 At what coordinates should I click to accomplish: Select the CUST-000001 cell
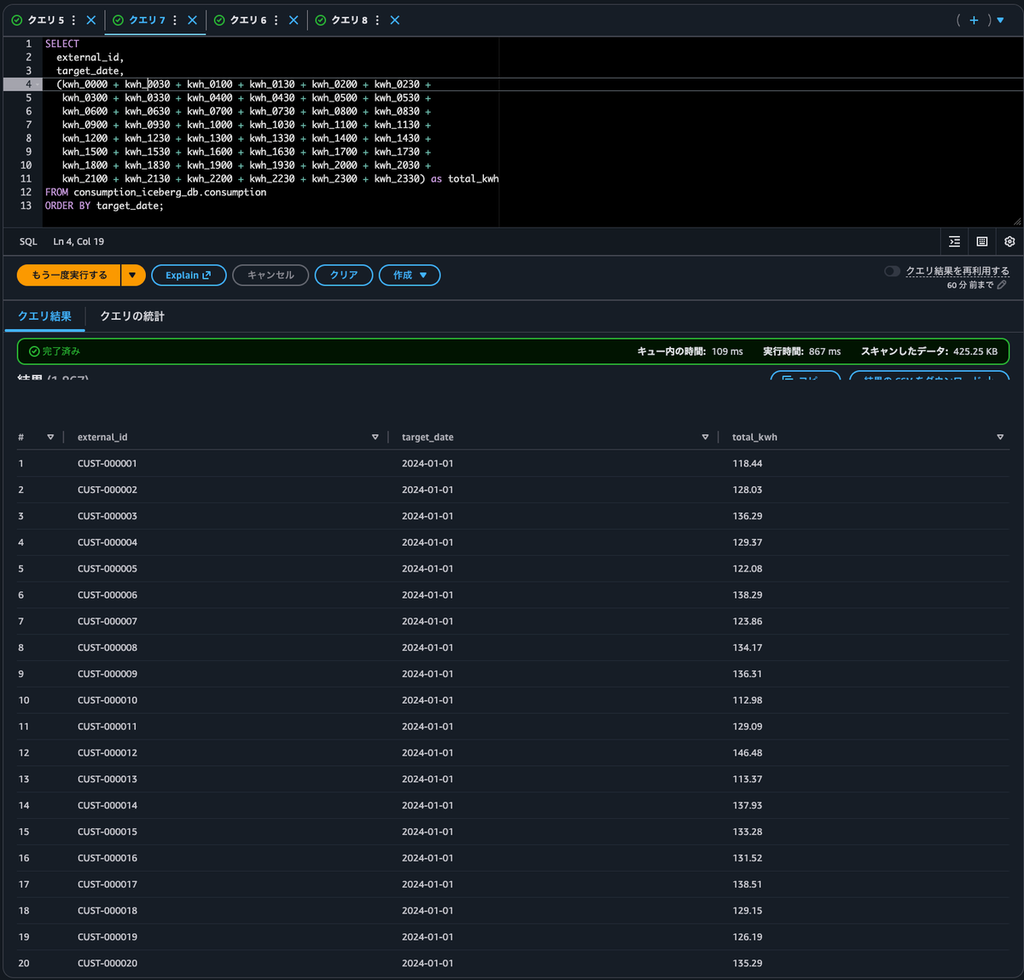click(107, 464)
